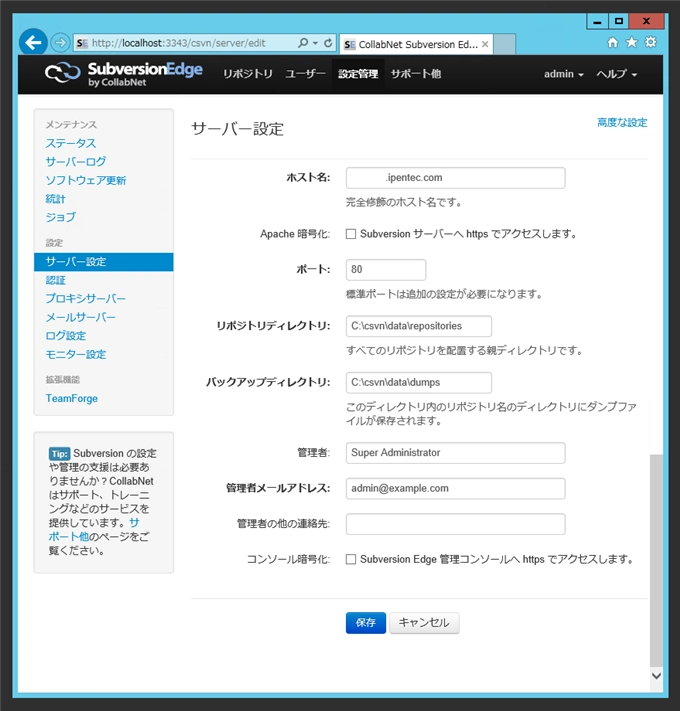Click the scrollbar down arrow

click(656, 676)
